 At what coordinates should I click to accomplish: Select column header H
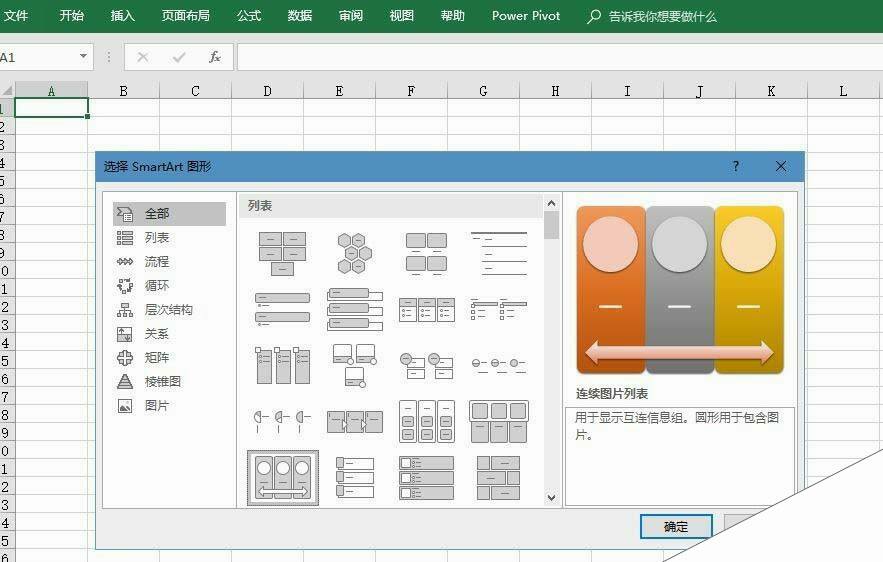[x=555, y=91]
